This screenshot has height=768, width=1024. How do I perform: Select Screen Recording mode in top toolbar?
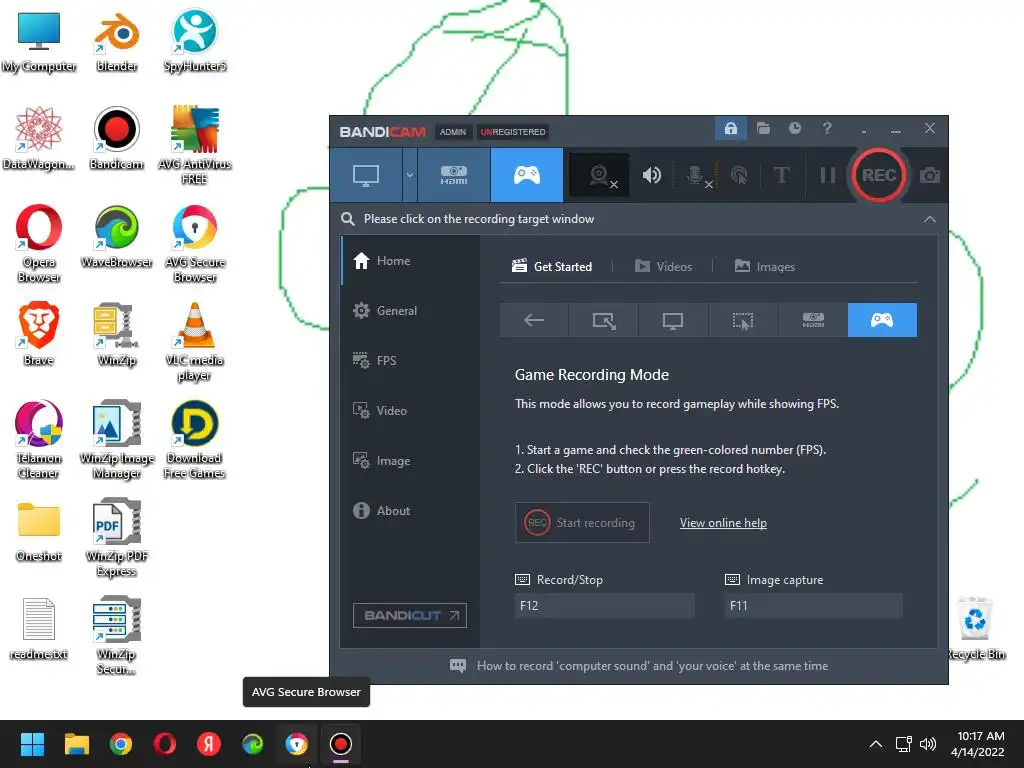(366, 175)
